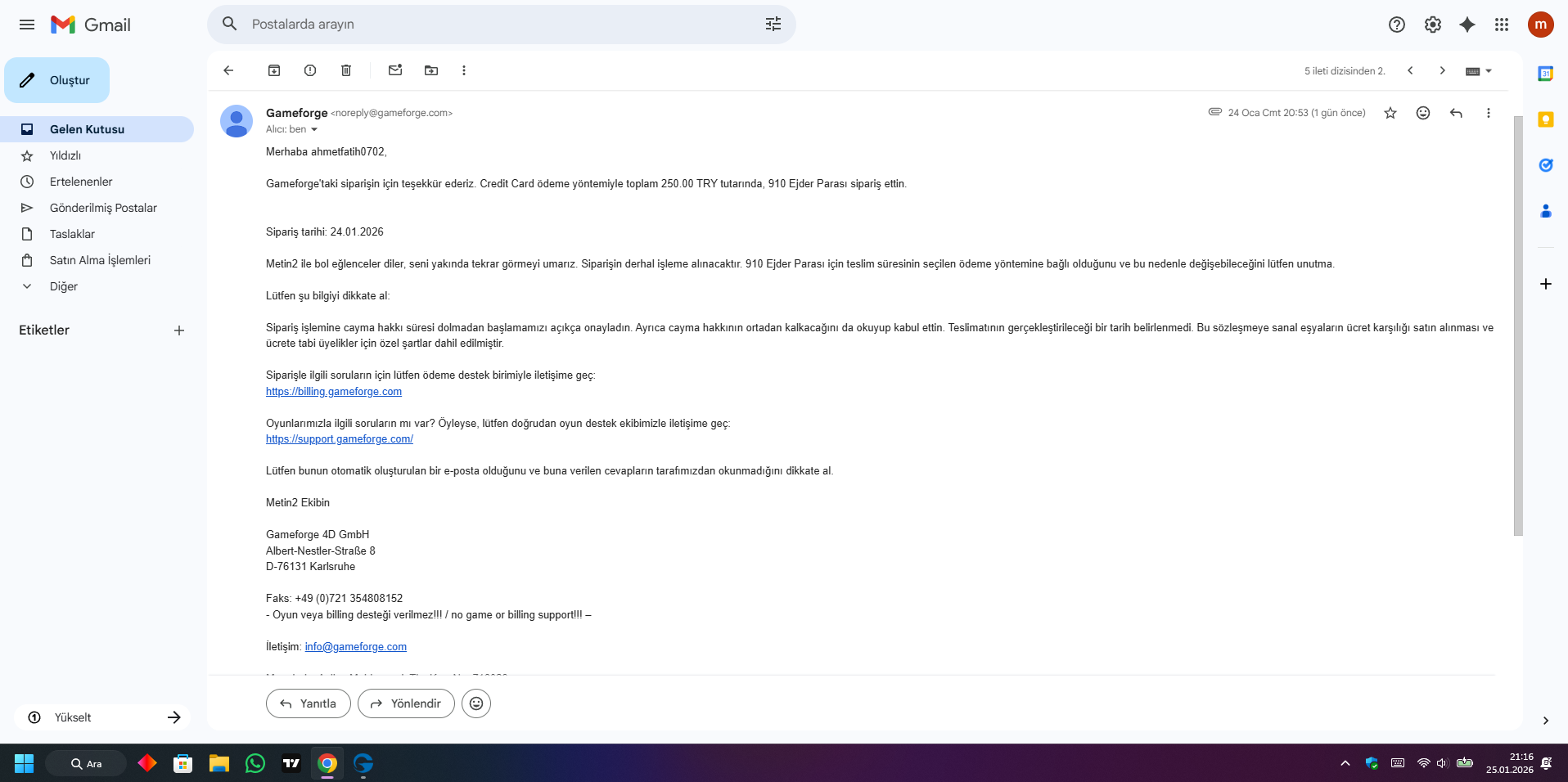Screen dimensions: 1568x782
Task: Click the Gmail logo
Action: [x=91, y=25]
